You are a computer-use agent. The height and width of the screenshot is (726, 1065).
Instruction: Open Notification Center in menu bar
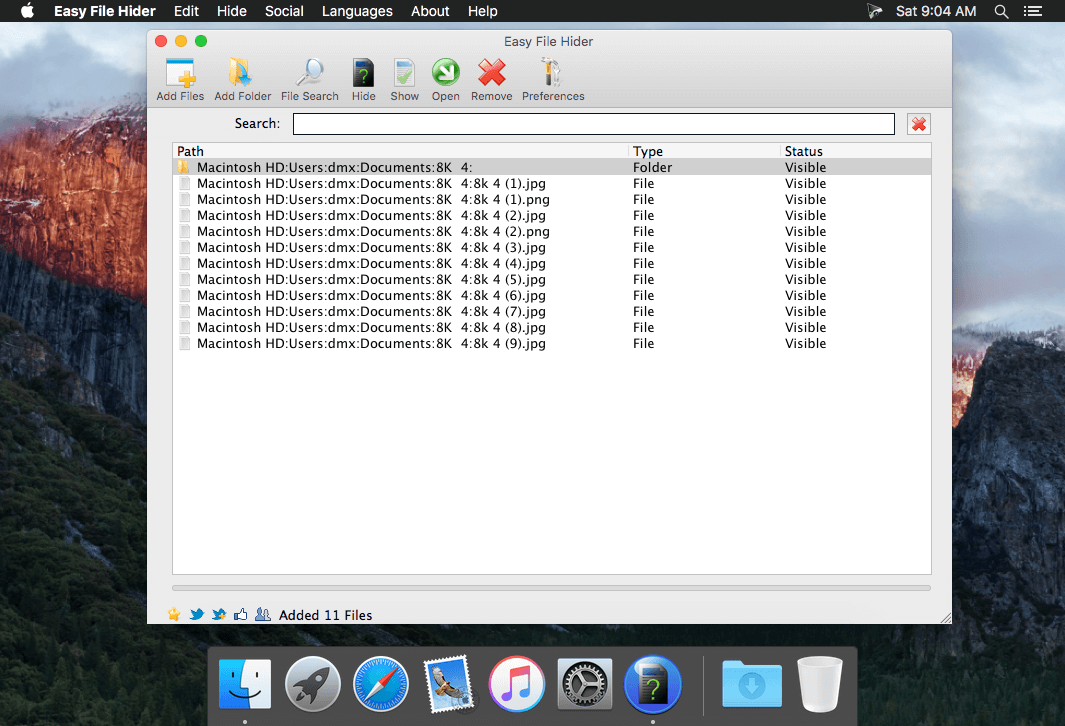pyautogui.click(x=1033, y=11)
